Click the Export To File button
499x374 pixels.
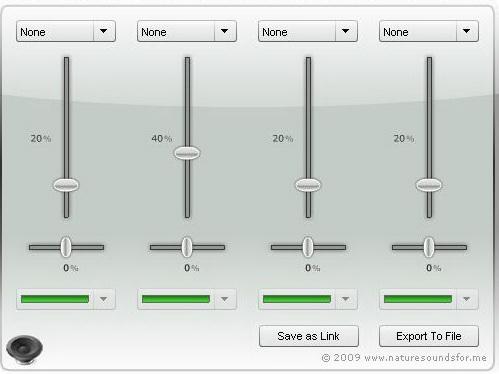coord(429,336)
